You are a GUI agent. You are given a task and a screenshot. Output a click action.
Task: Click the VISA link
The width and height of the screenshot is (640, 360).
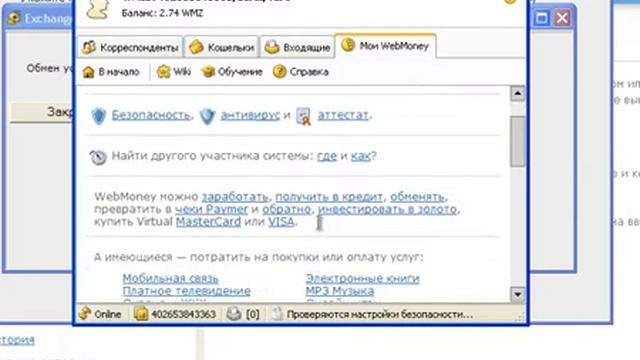pyautogui.click(x=281, y=222)
